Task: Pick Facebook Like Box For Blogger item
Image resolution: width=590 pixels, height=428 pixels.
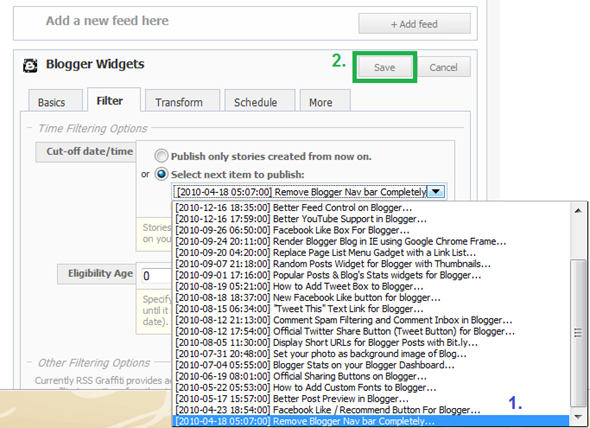Action: coord(371,230)
